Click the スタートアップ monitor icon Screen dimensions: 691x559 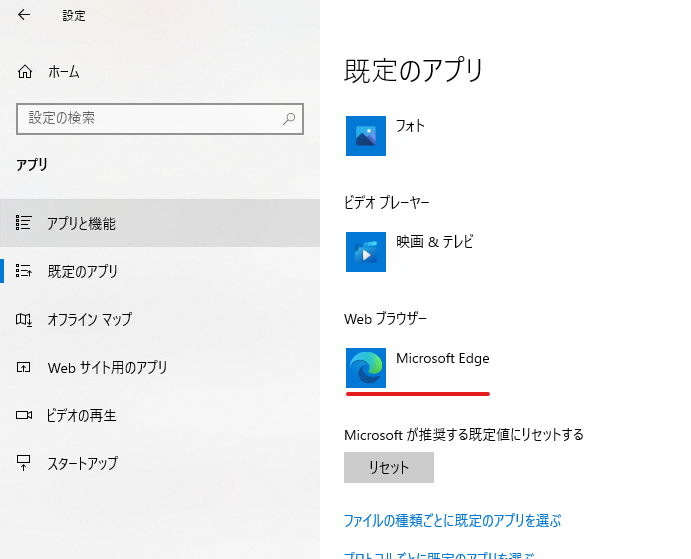25,463
